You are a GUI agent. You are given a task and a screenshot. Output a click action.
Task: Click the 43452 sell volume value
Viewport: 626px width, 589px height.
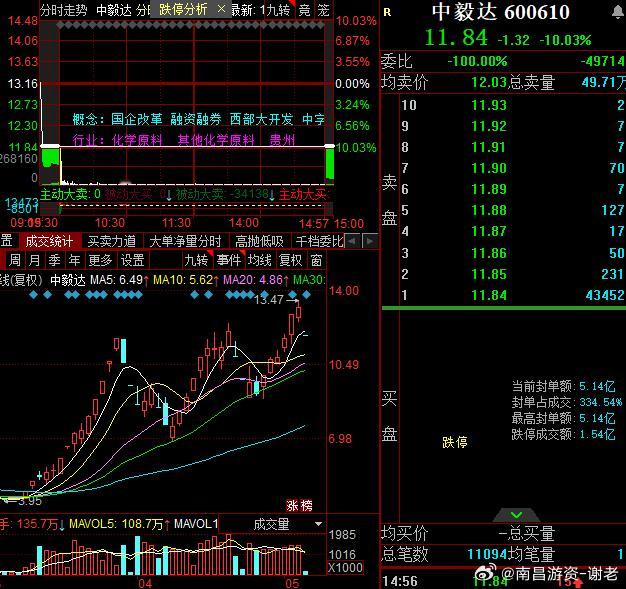tap(604, 295)
